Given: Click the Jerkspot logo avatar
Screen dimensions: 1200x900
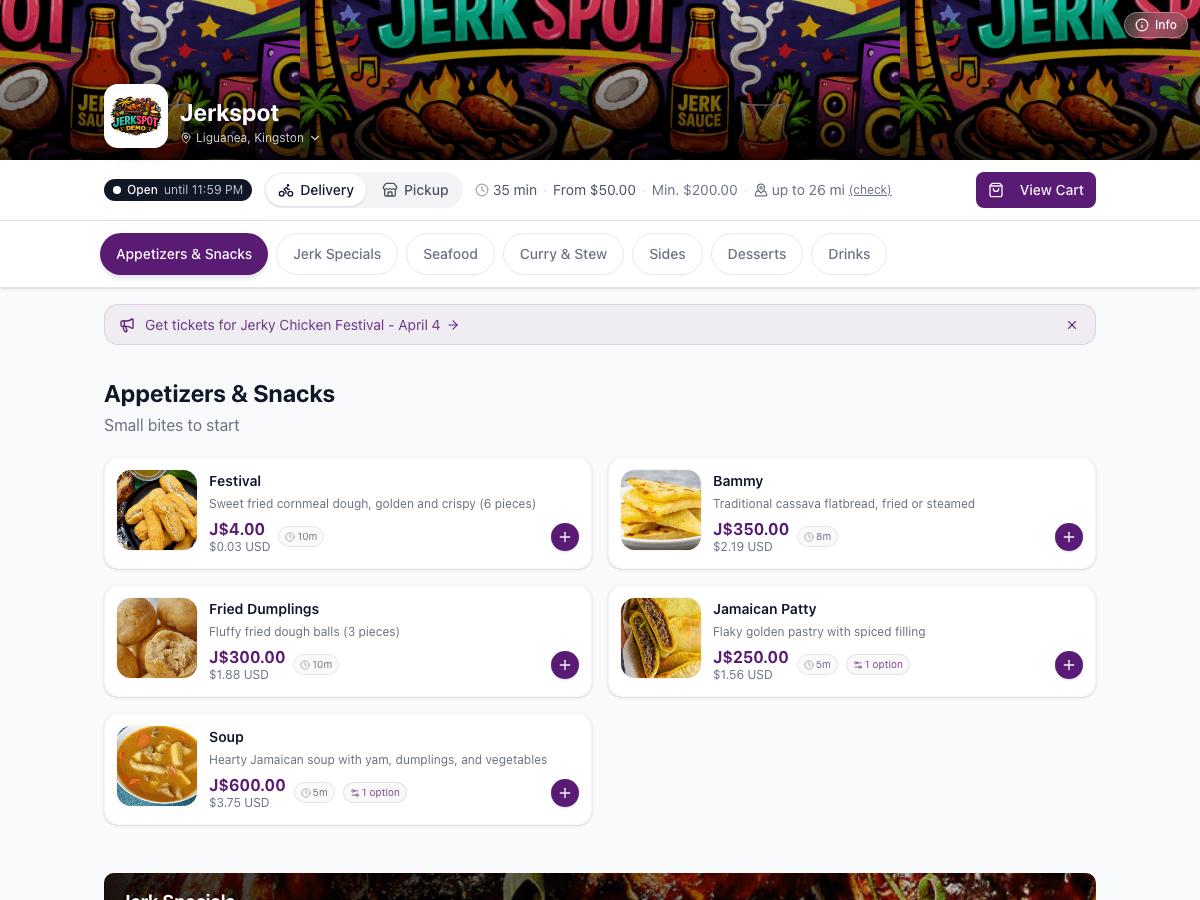Looking at the screenshot, I should click(x=136, y=115).
